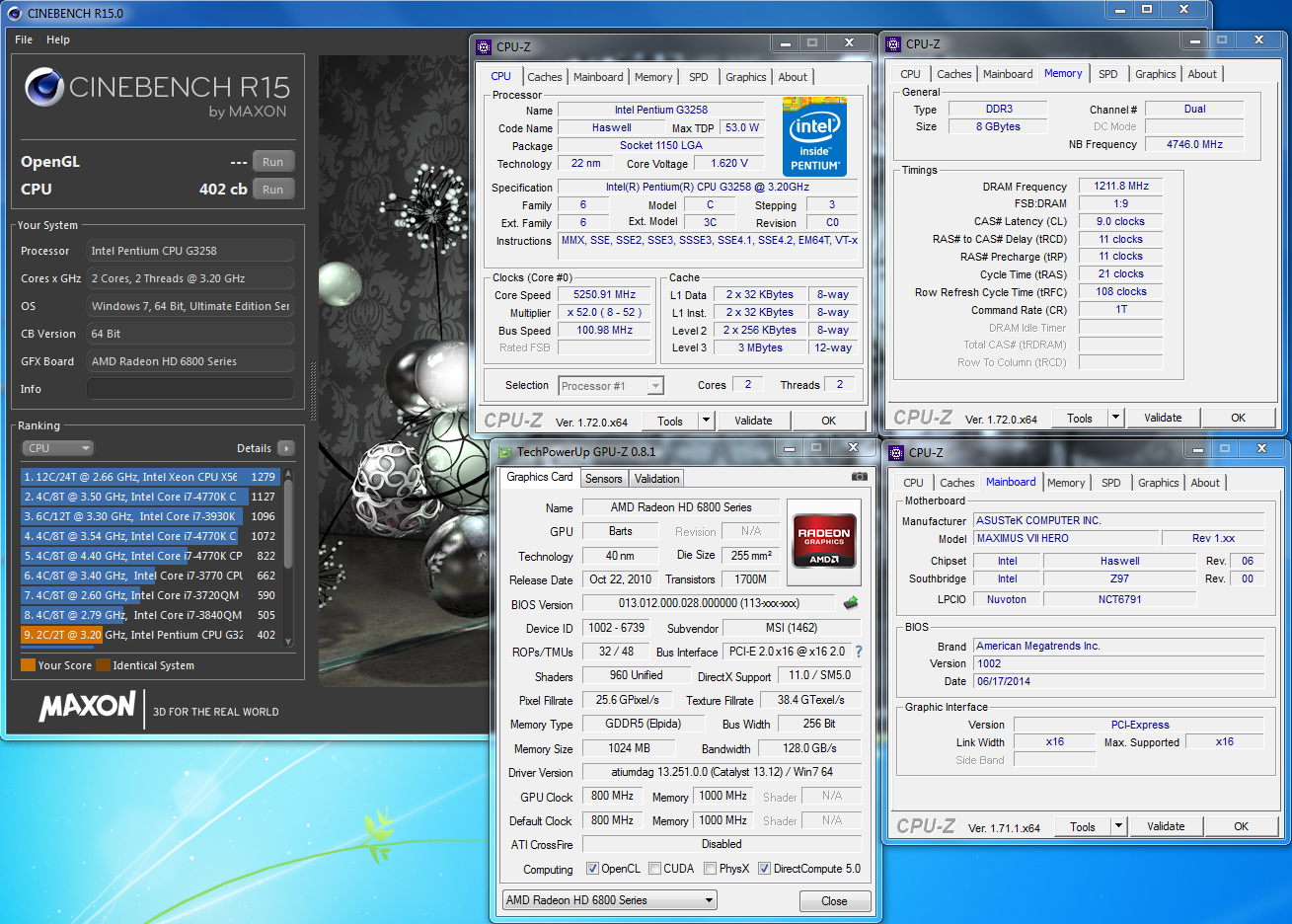Image resolution: width=1292 pixels, height=924 pixels.
Task: Click the Cinebench panel splitter handle
Action: 314,392
